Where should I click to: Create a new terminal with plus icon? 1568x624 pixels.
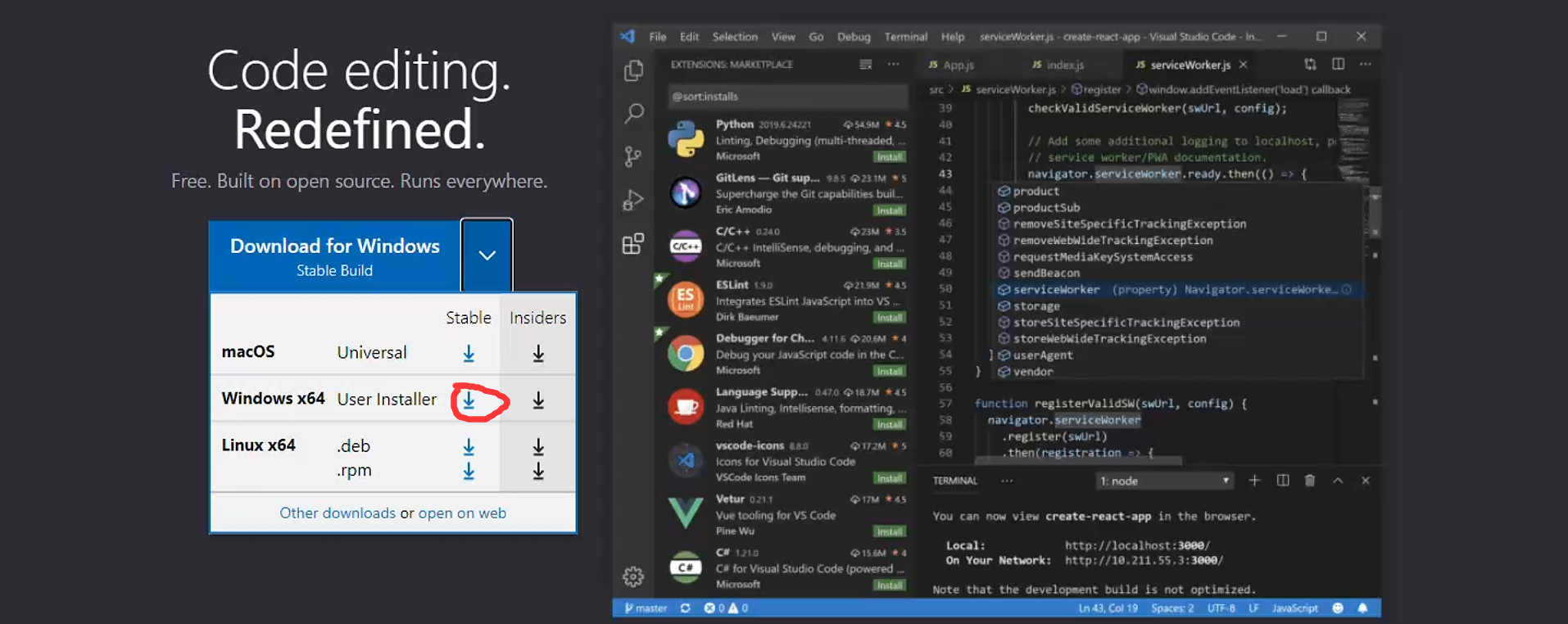pos(1254,481)
